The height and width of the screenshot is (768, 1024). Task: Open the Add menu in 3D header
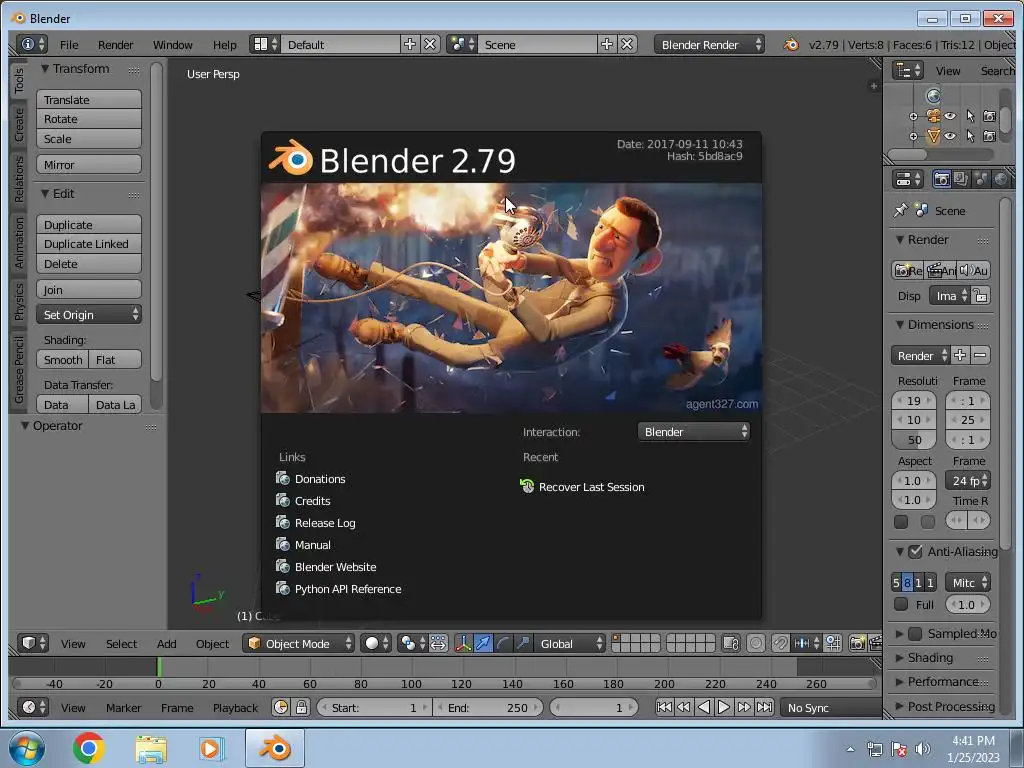167,643
